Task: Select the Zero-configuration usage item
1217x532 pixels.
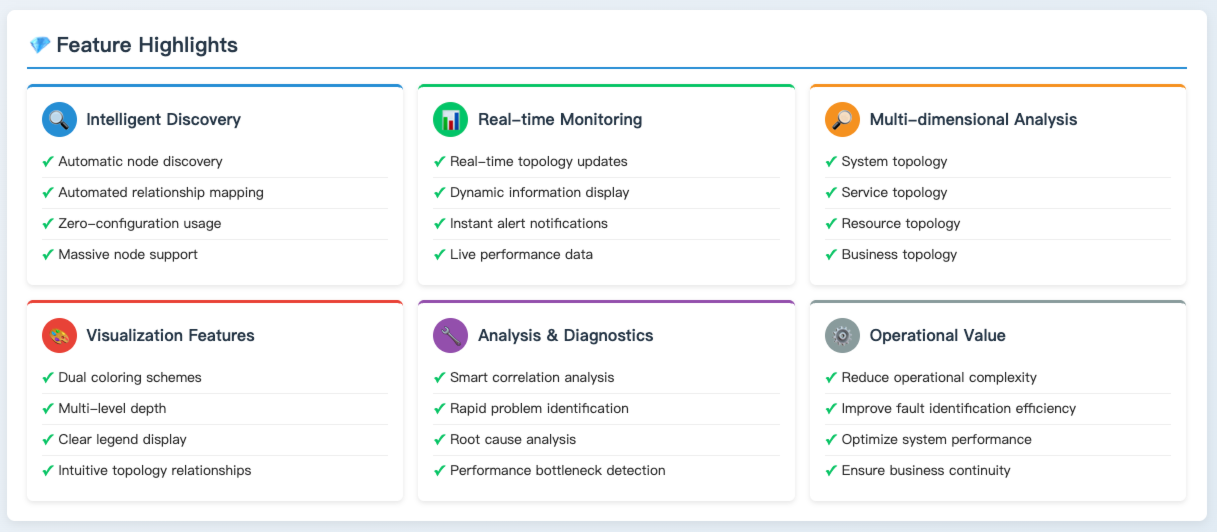Action: pos(139,224)
